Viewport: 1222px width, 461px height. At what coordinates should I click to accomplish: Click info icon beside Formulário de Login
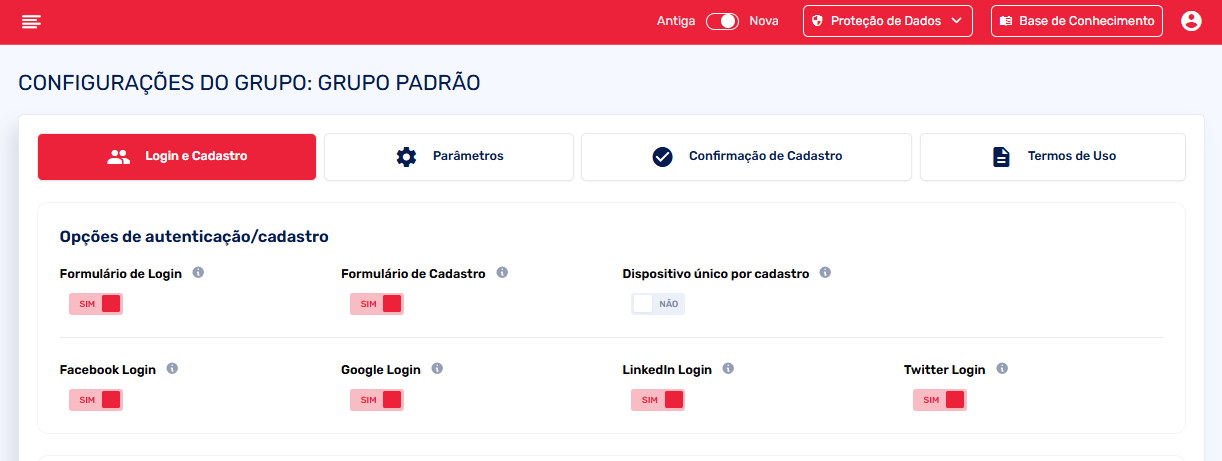pyautogui.click(x=198, y=272)
